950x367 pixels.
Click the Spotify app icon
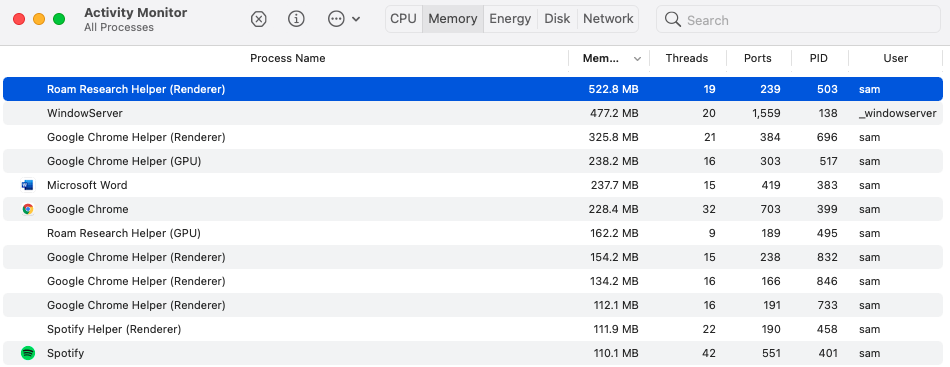coord(27,353)
